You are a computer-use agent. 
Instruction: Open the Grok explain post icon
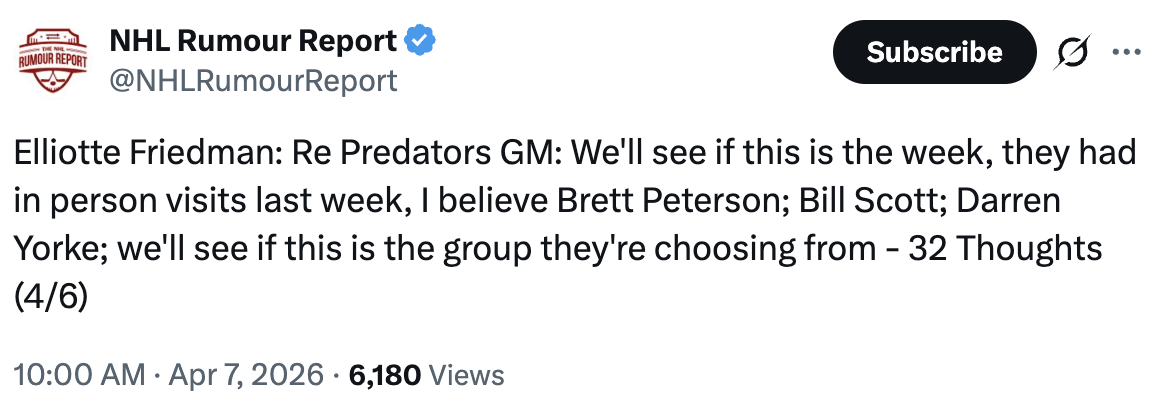click(1073, 51)
